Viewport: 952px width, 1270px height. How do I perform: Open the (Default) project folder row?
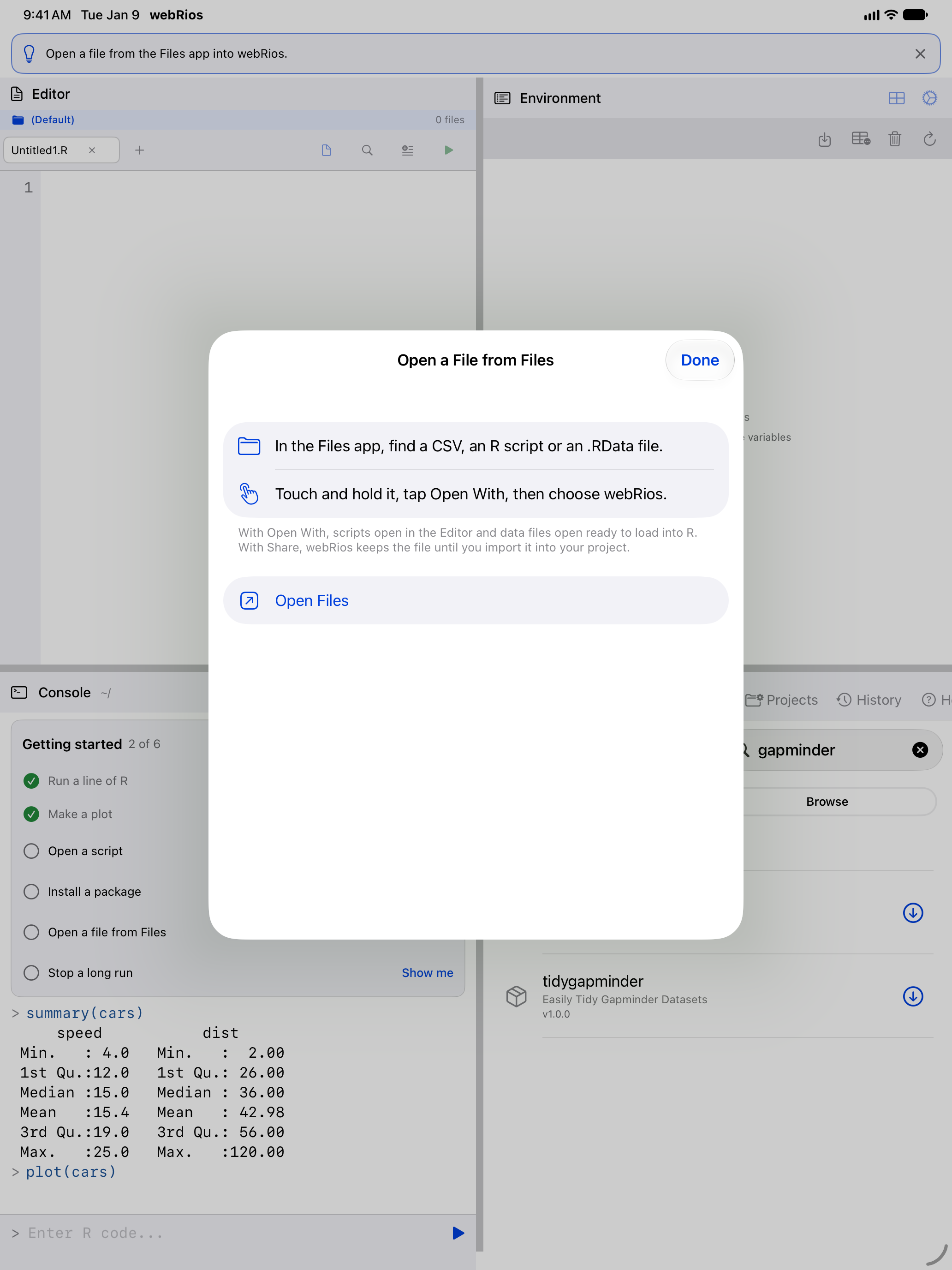coord(238,120)
